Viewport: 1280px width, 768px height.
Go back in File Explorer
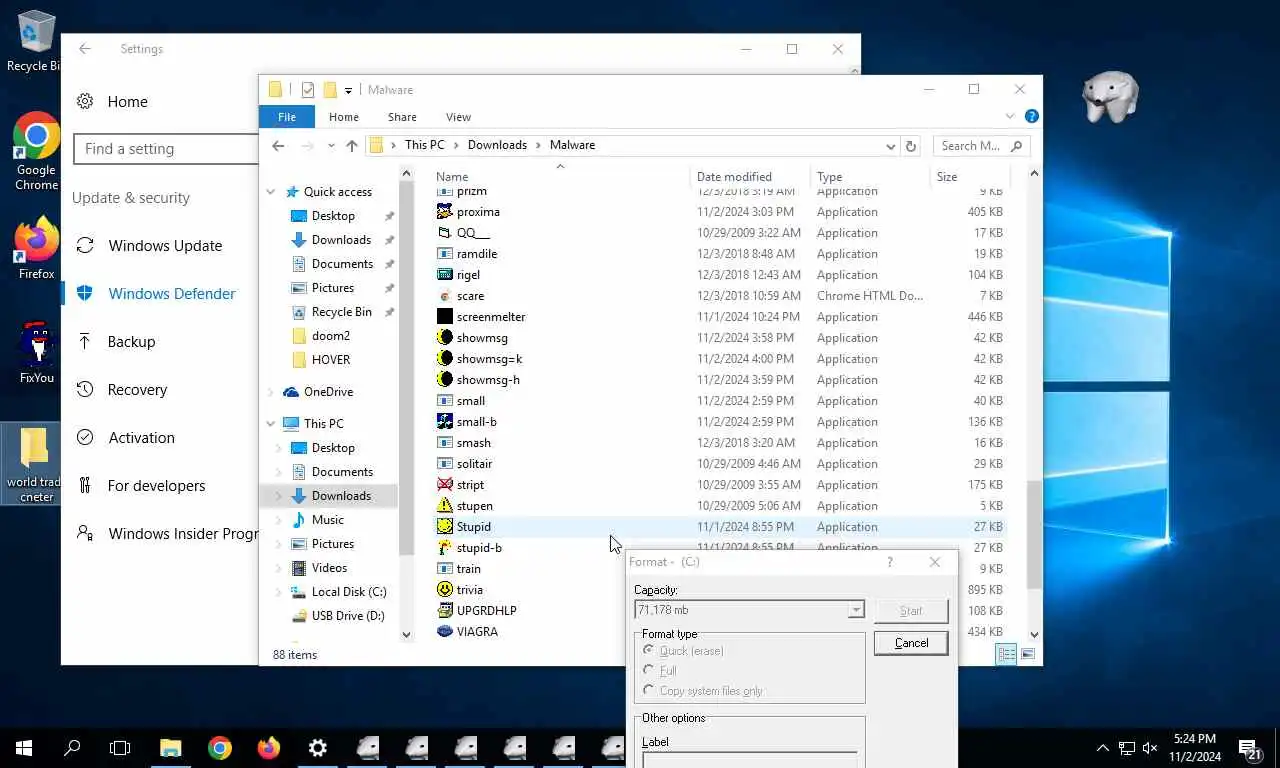(278, 146)
